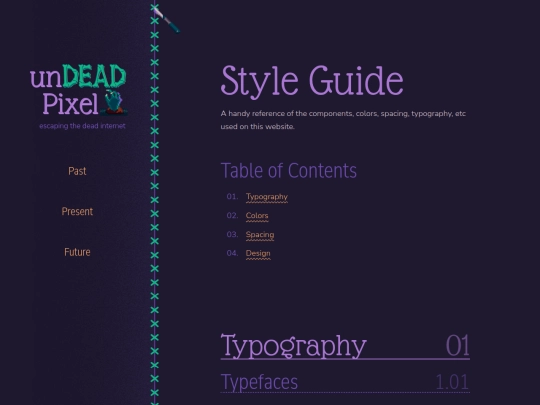540x405 pixels.
Task: Jump to Colors section link
Action: [257, 216]
